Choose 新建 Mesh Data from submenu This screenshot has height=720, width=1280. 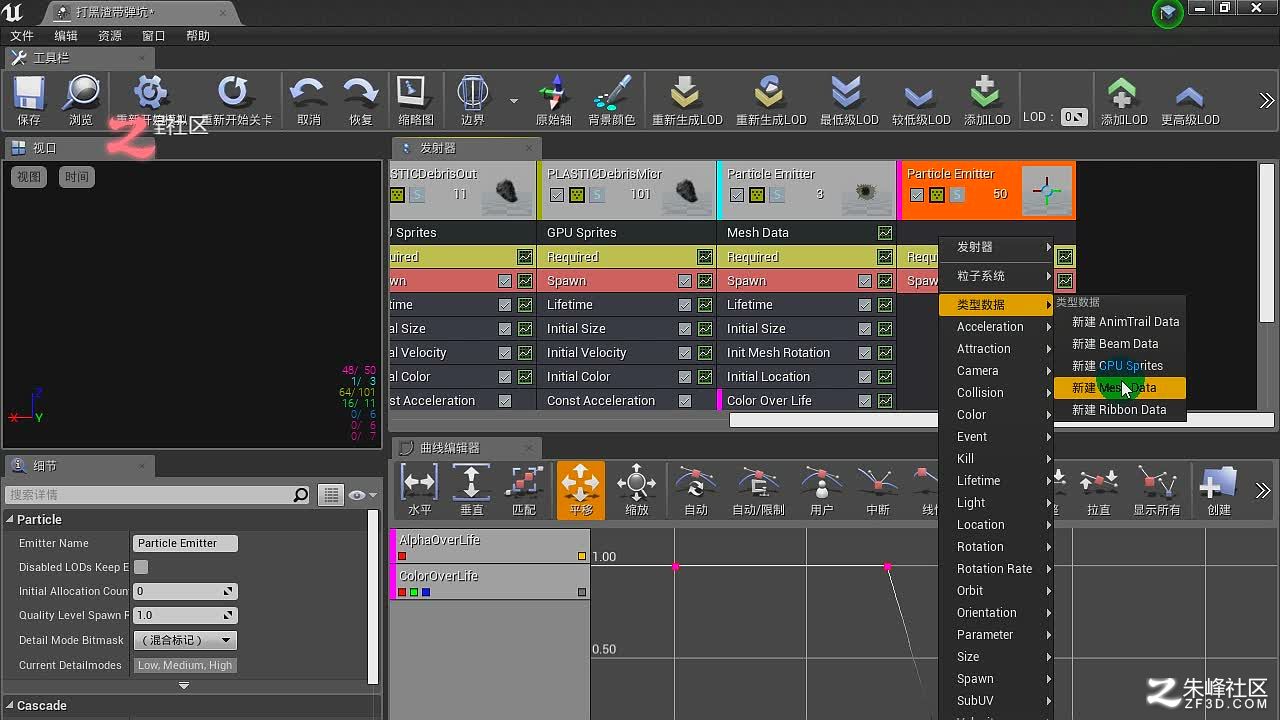[x=1120, y=388]
